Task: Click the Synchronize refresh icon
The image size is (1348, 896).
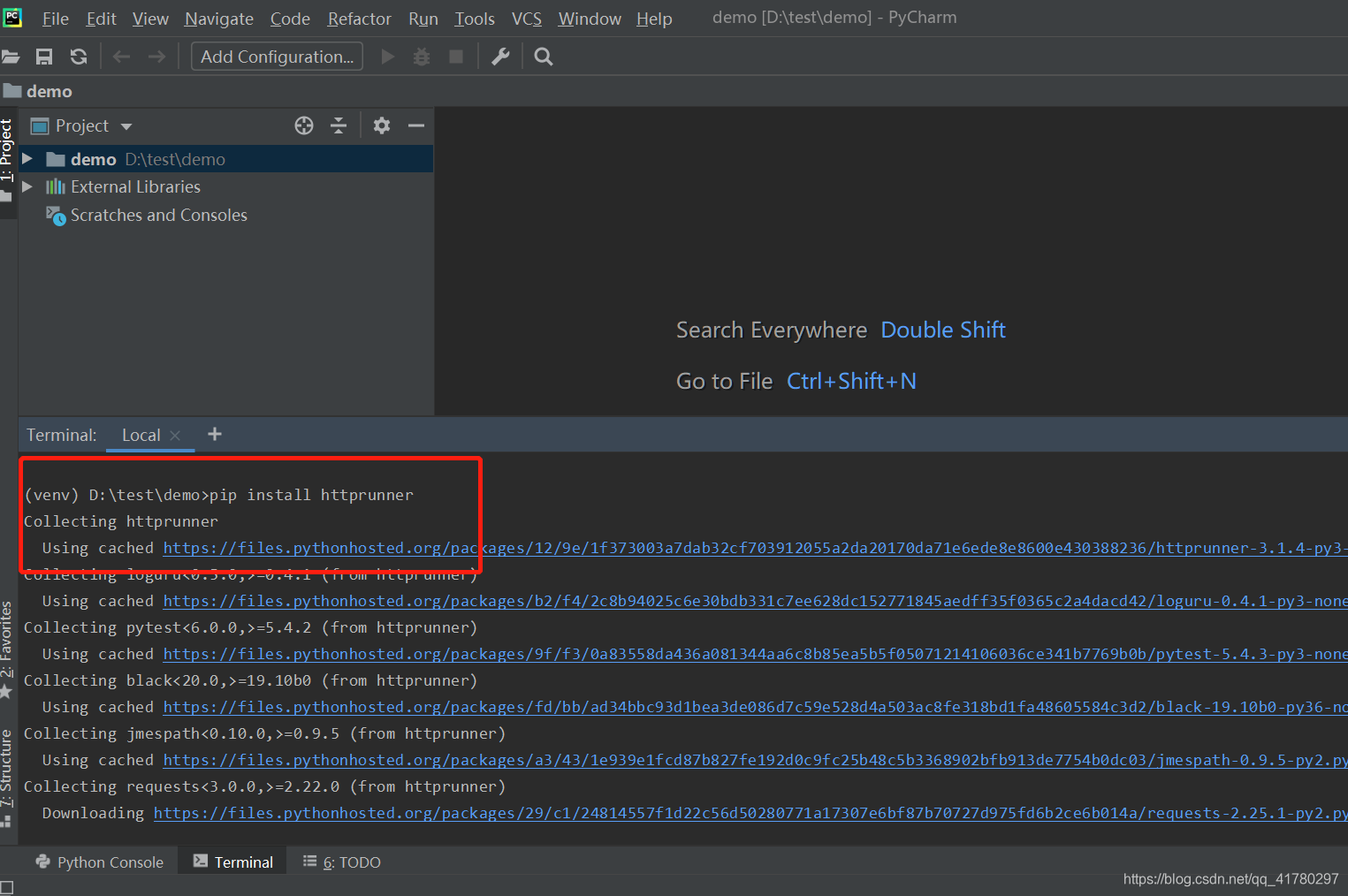Action: (79, 57)
